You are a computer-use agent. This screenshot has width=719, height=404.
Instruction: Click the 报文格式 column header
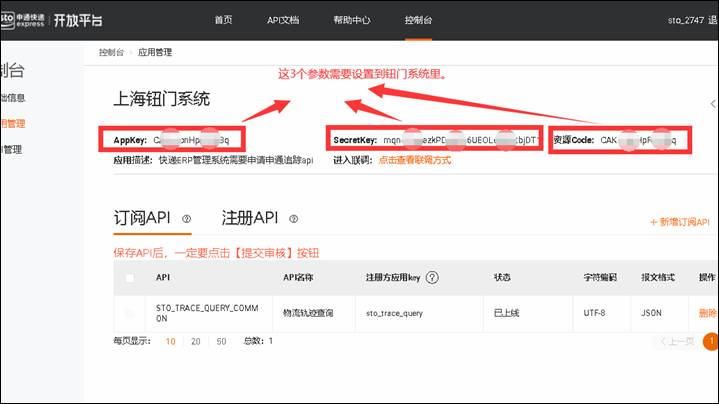tap(658, 277)
